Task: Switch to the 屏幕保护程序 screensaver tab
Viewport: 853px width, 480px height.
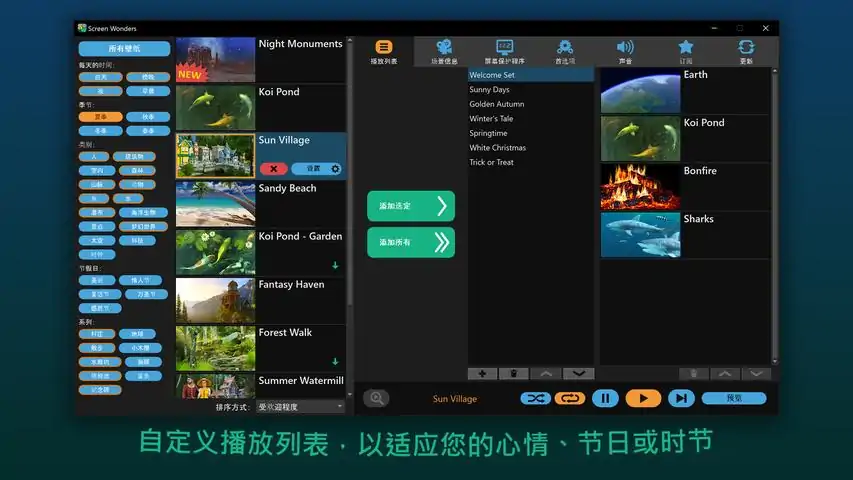Action: coord(504,52)
